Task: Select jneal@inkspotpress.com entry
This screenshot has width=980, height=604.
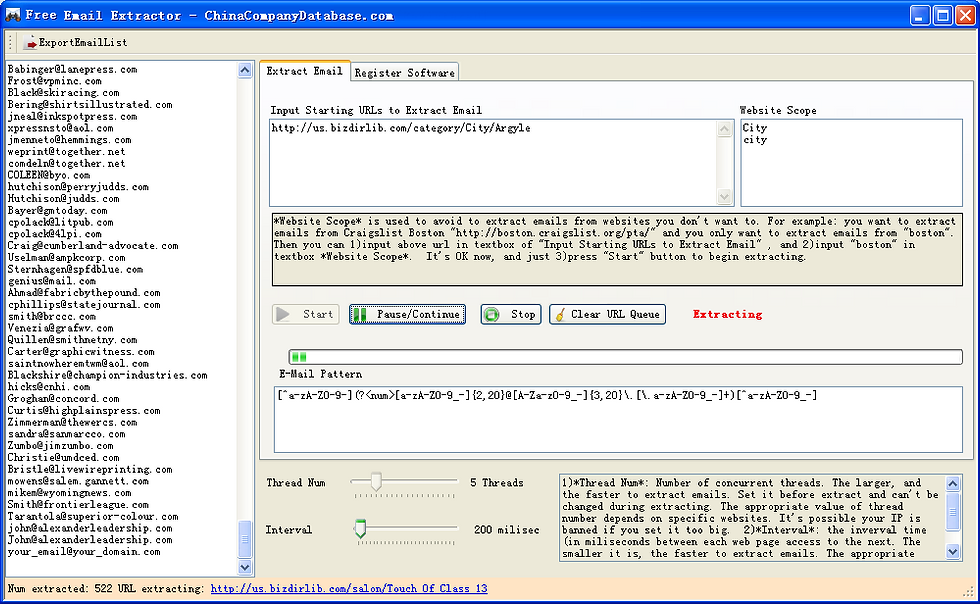Action: tap(72, 116)
